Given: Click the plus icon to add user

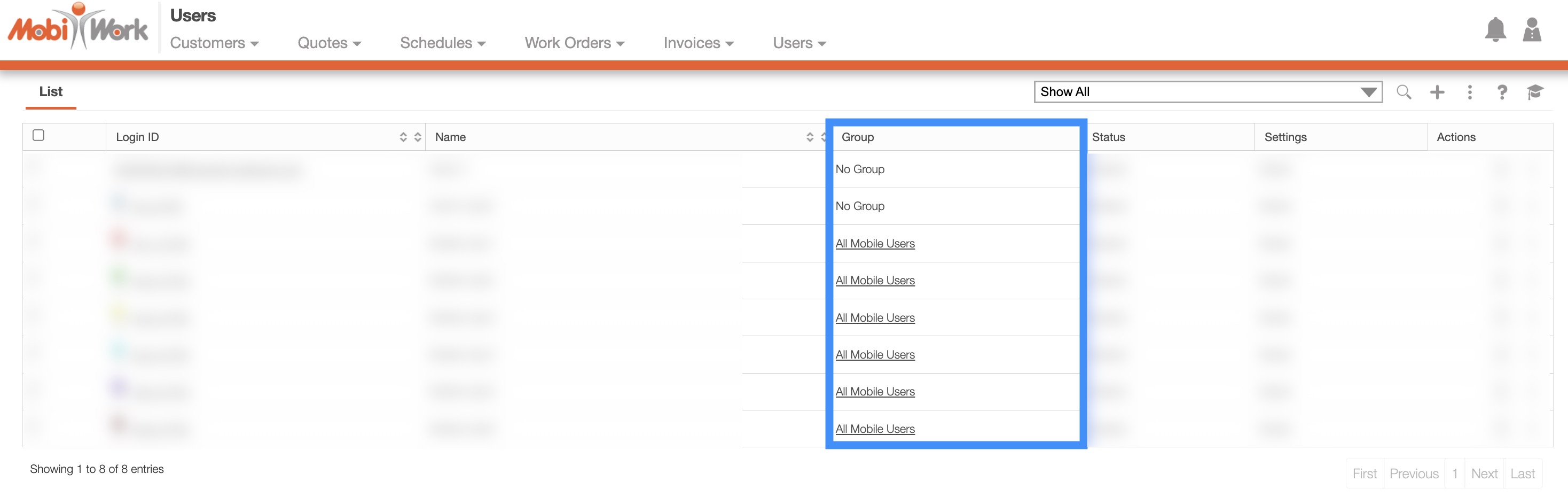Looking at the screenshot, I should (1437, 92).
